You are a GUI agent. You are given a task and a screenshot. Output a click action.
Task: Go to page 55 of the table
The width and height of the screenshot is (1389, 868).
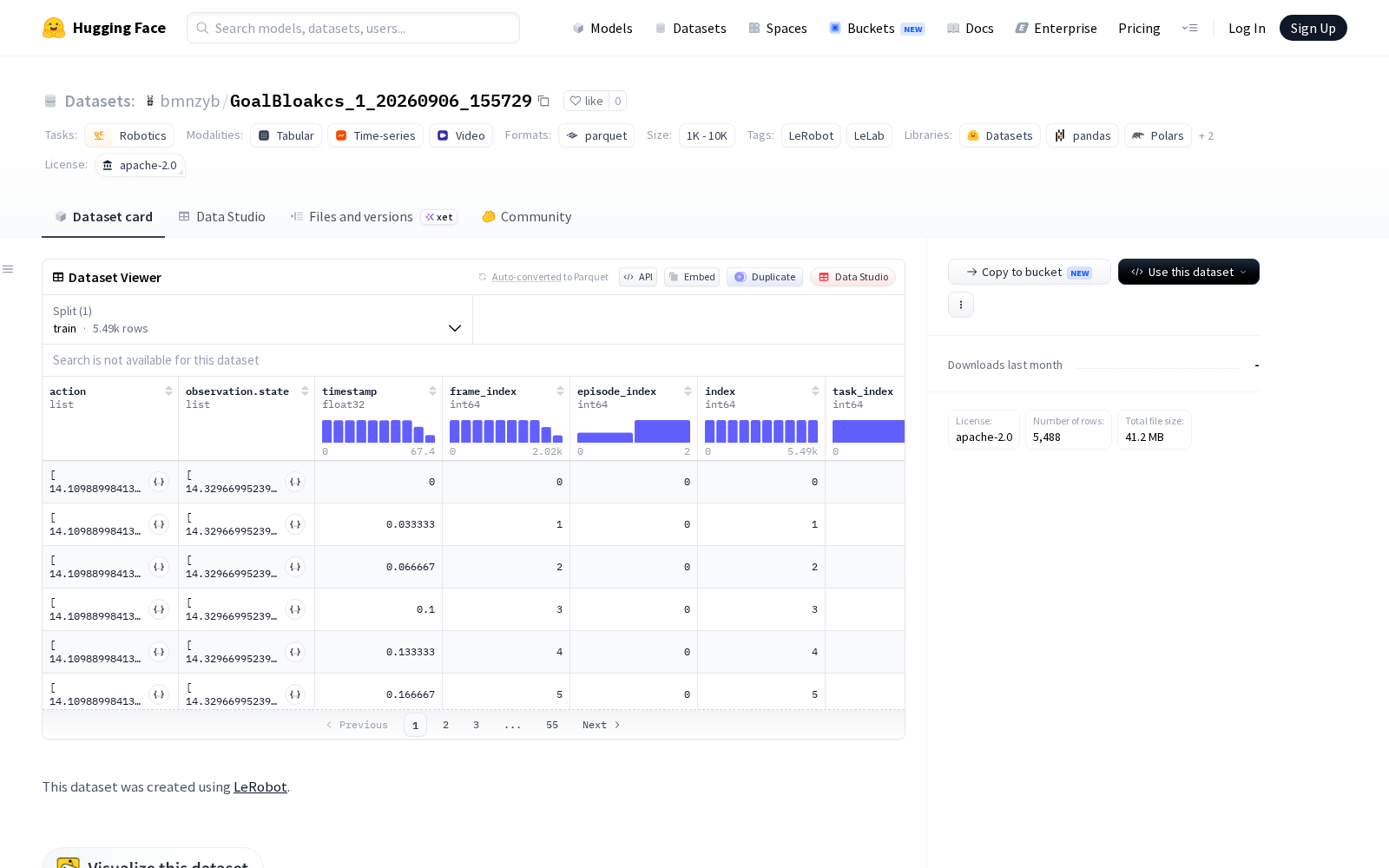click(552, 725)
